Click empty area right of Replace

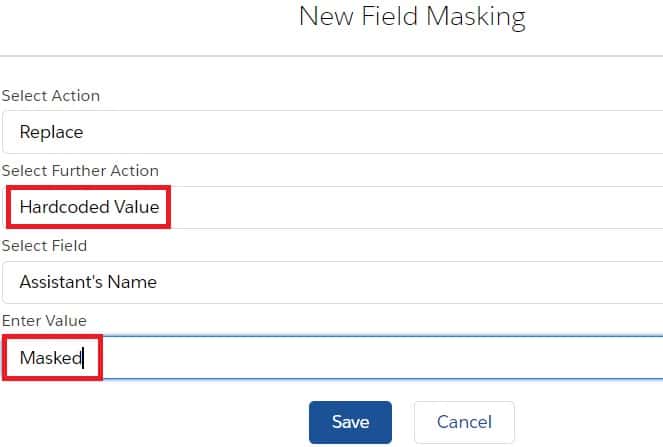400,132
